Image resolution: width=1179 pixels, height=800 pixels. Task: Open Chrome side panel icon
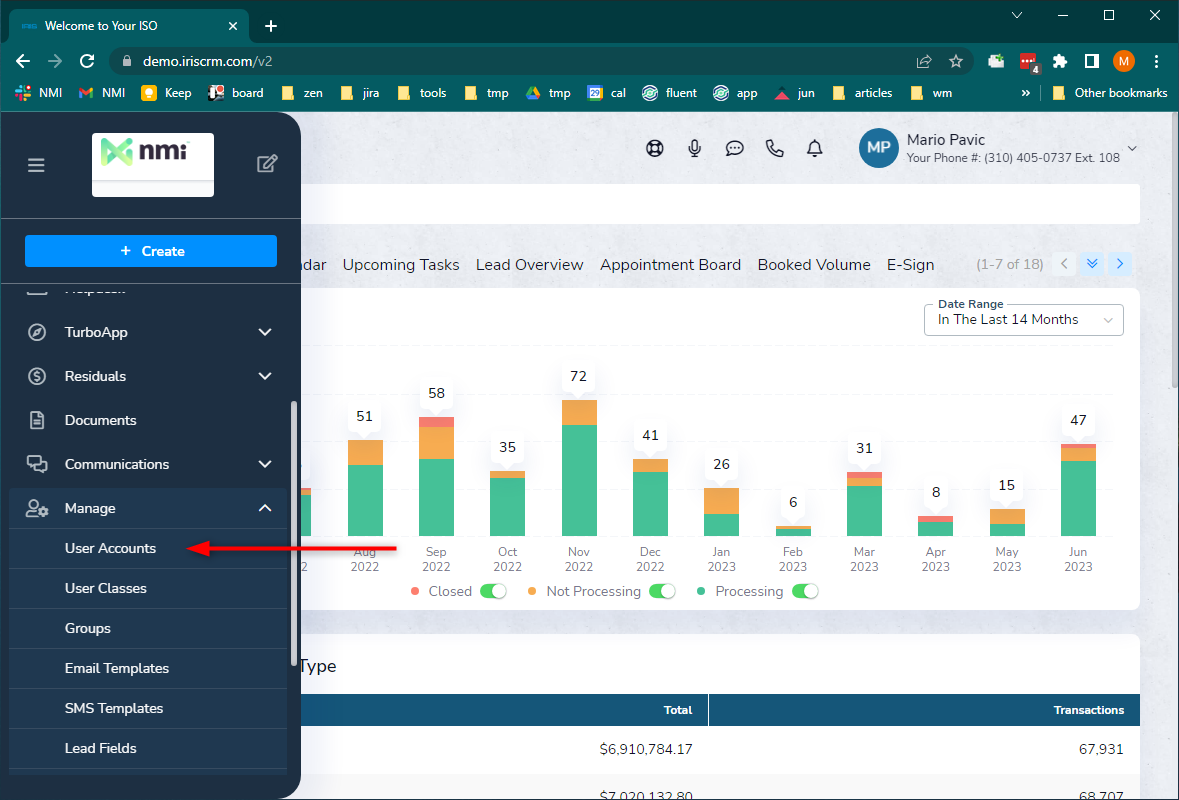1092,61
